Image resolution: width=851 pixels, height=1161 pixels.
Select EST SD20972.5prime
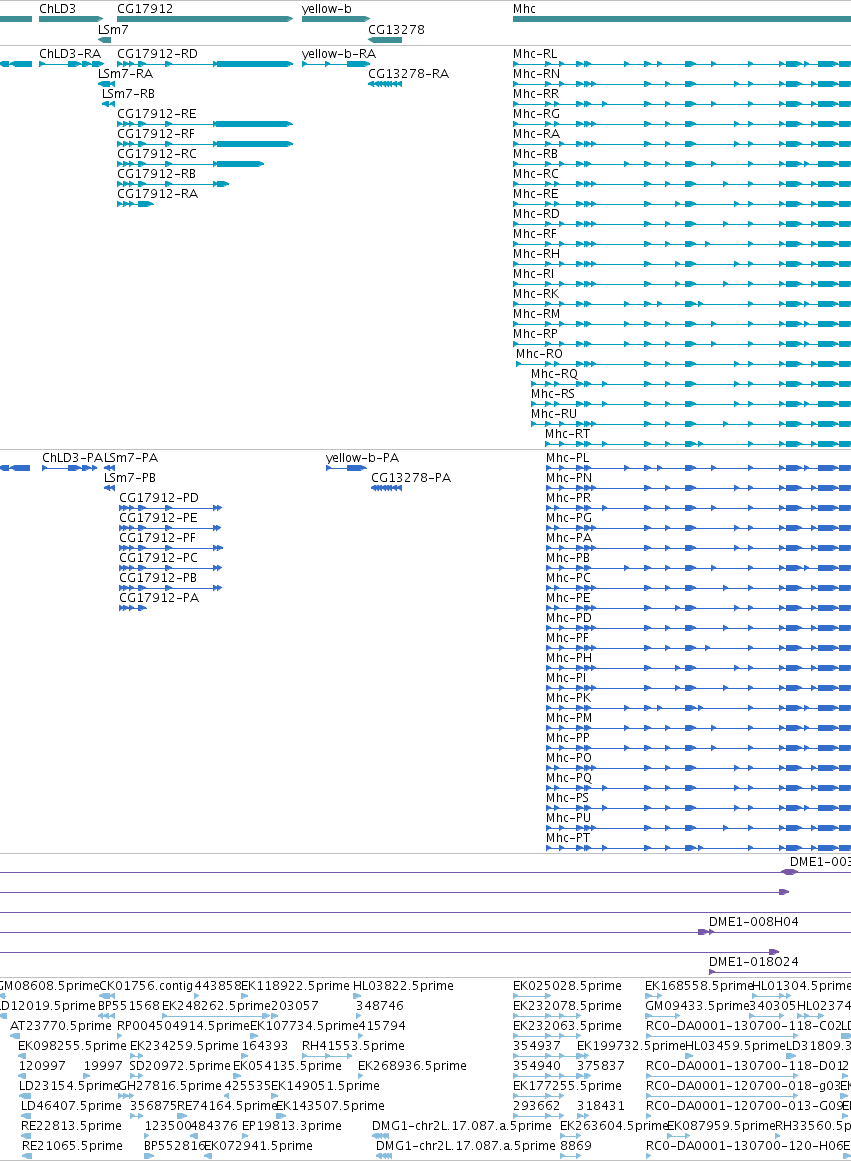pyautogui.click(x=180, y=1066)
